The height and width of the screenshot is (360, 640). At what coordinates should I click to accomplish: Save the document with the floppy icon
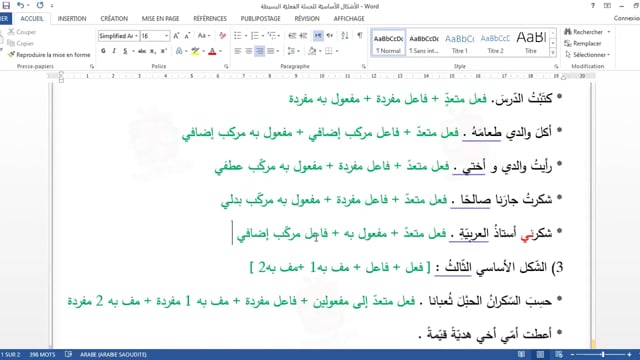[x=6, y=6]
